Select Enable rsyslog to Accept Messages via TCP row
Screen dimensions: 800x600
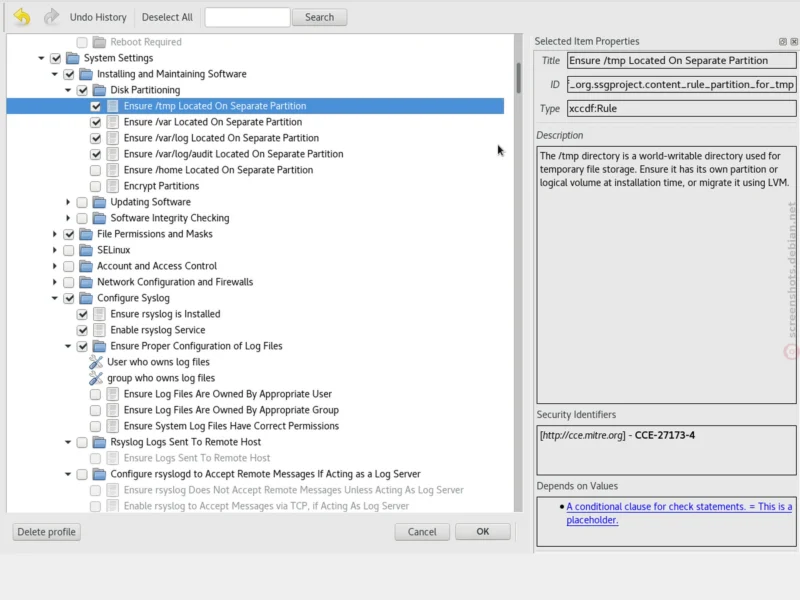[x=255, y=506]
